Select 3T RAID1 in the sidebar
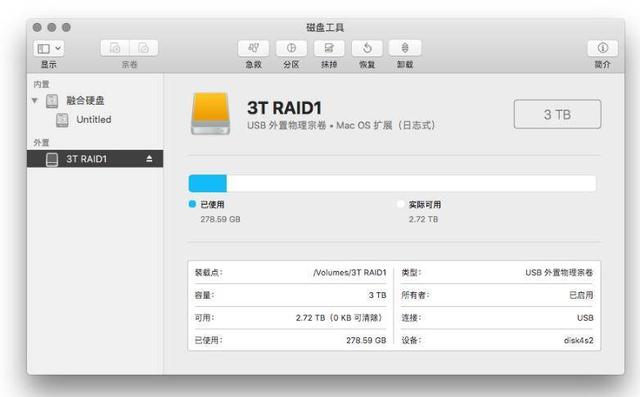This screenshot has height=397, width=640. [x=95, y=159]
